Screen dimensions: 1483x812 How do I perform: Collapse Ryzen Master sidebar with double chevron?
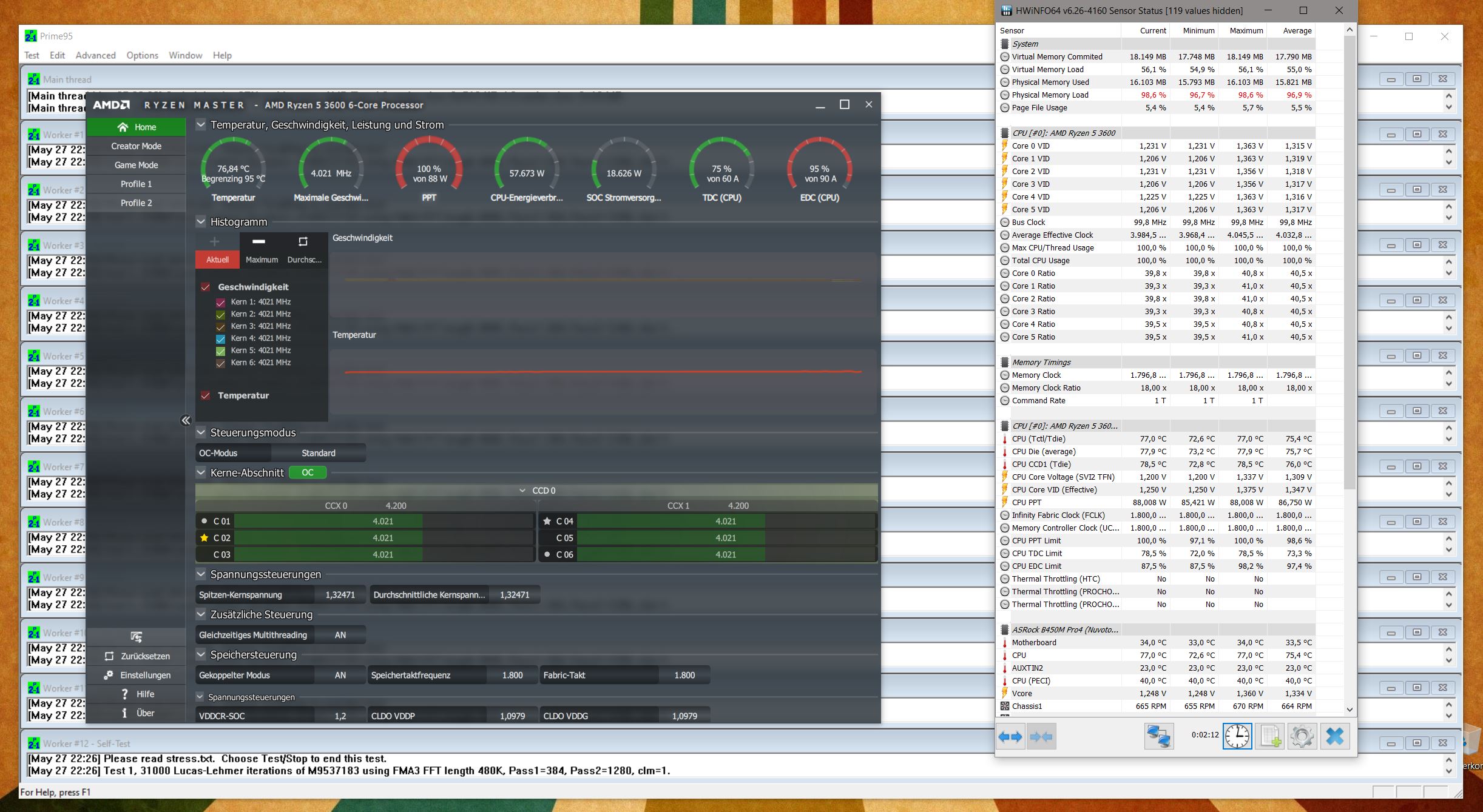pos(186,420)
